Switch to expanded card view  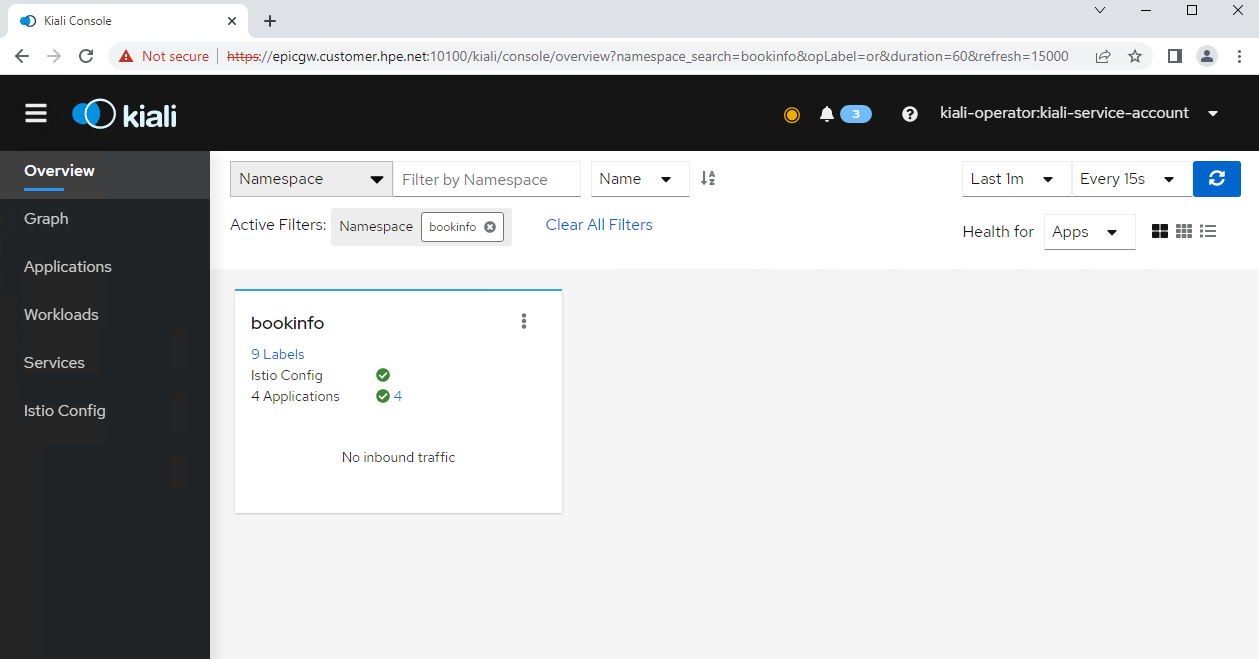(1160, 231)
